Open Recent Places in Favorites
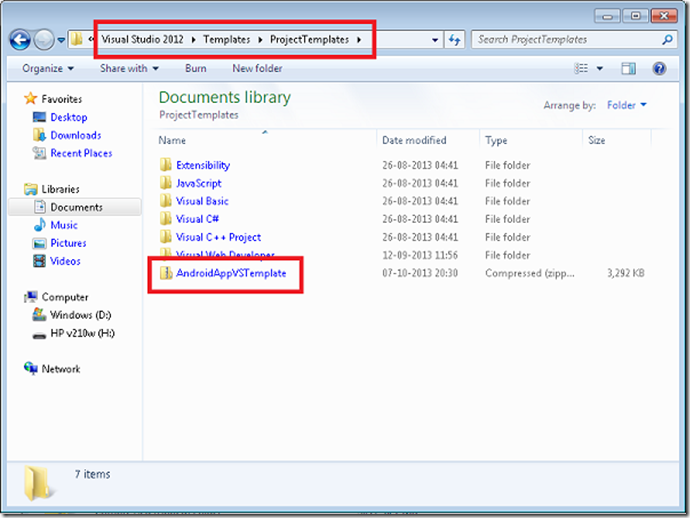The image size is (690, 518). [81, 153]
